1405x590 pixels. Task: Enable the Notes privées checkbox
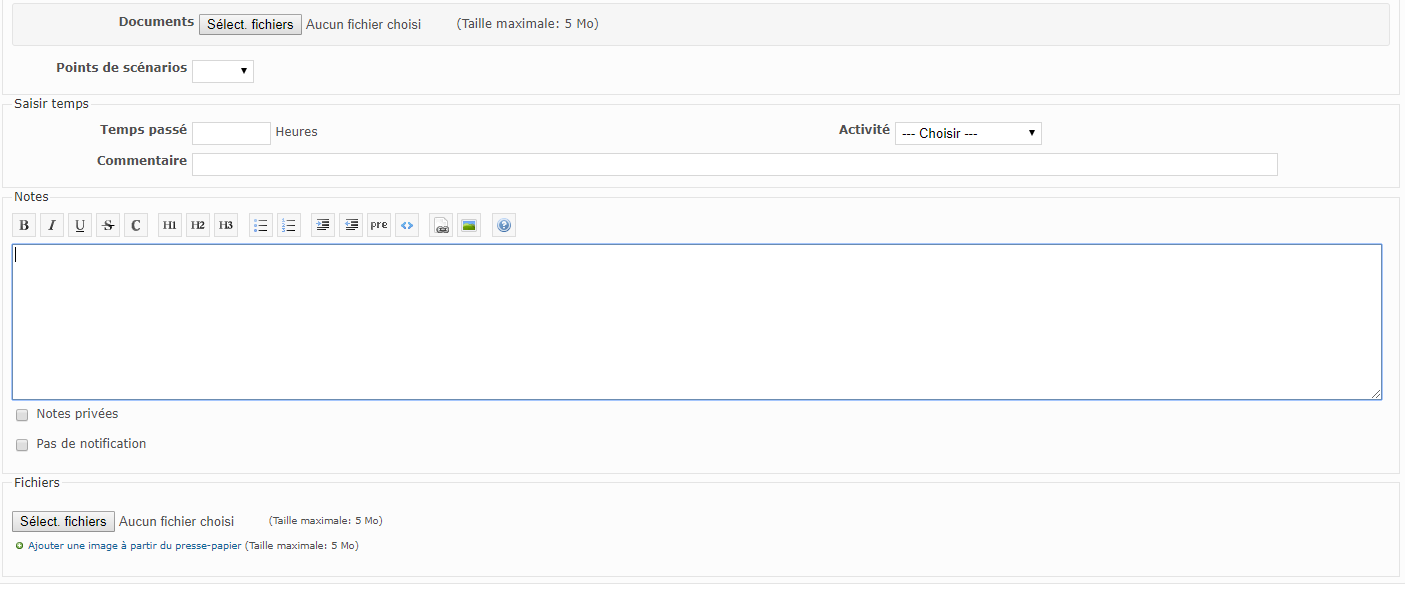tap(22, 415)
